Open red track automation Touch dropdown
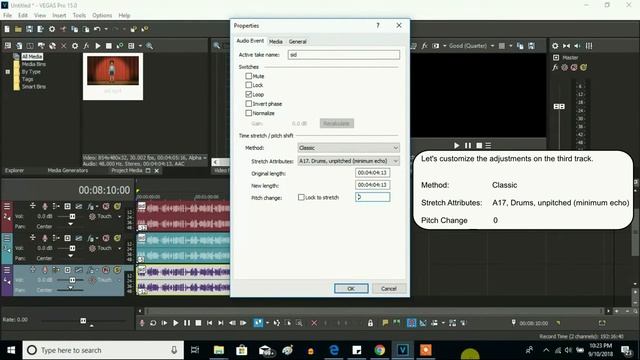 120,216
